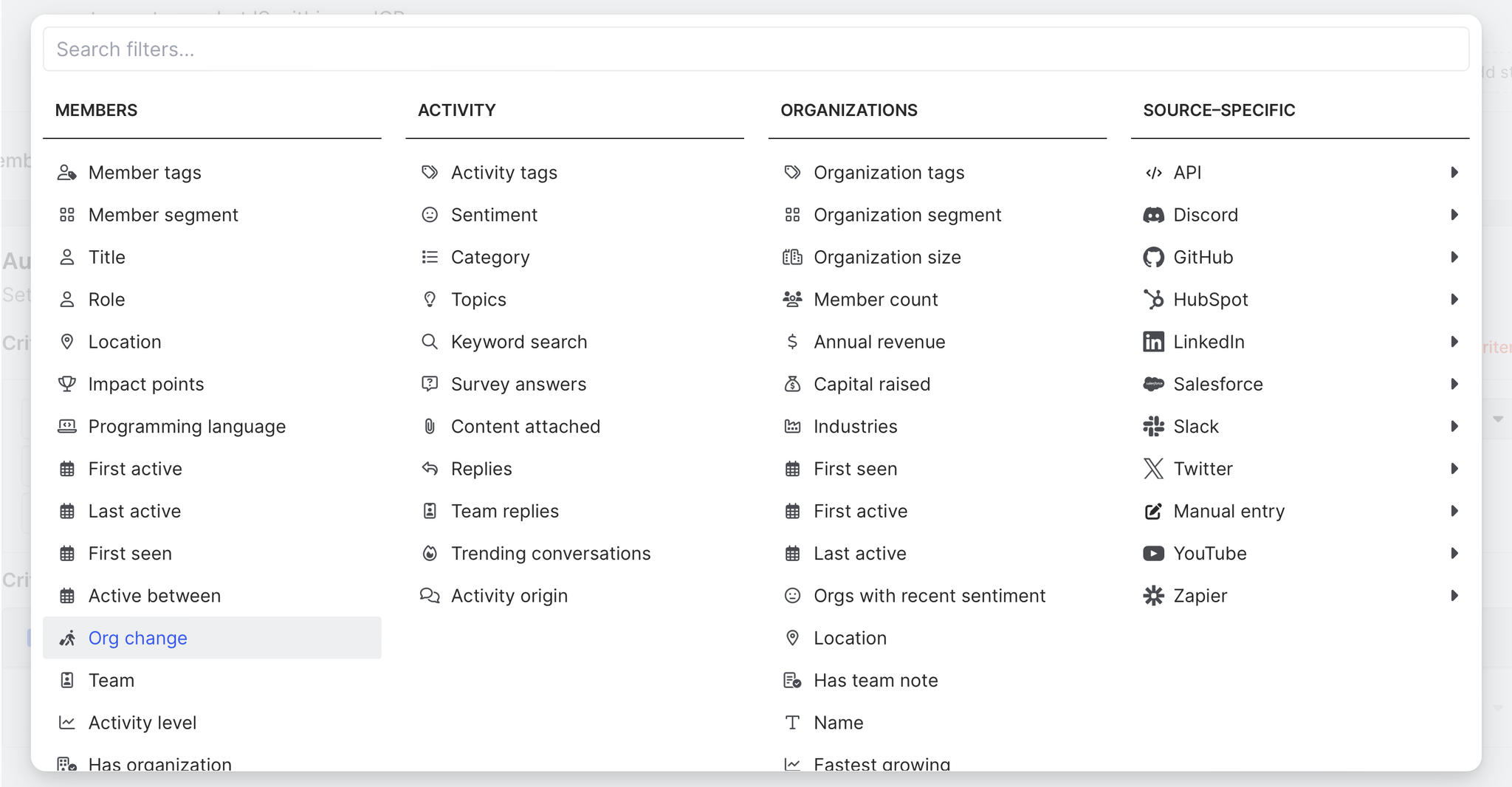Click the GitHub octocat icon
This screenshot has height=787, width=1512.
point(1153,257)
